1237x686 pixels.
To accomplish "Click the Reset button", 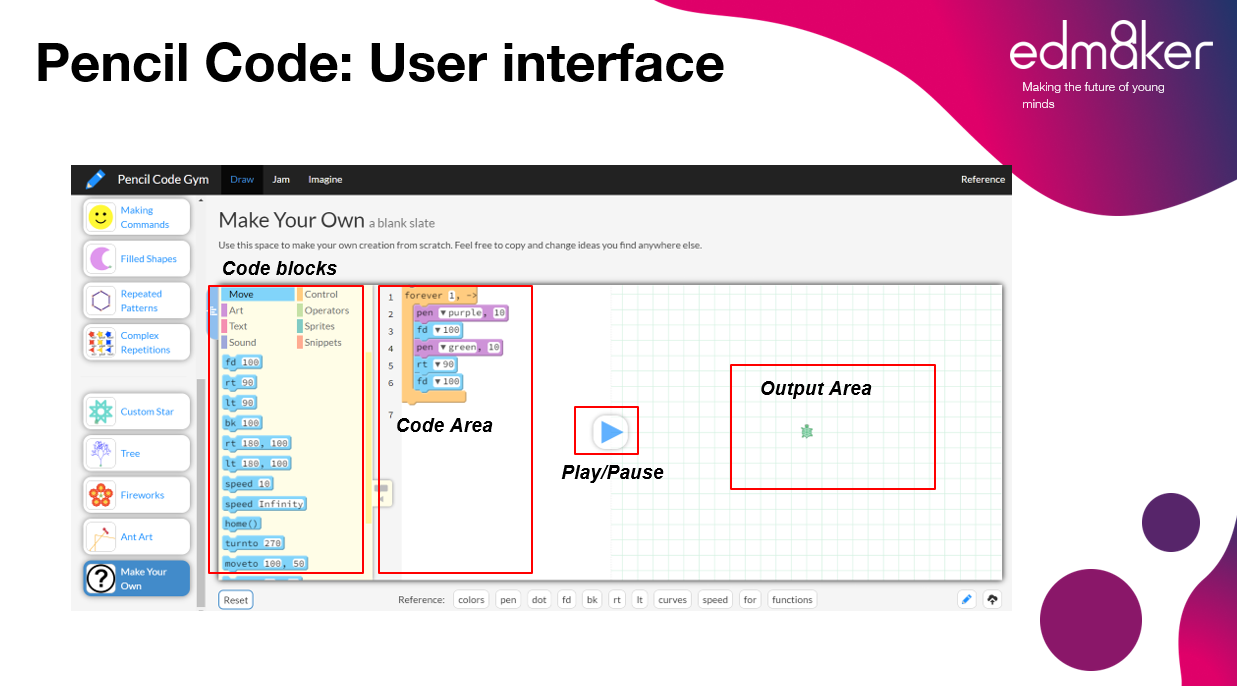I will 236,600.
